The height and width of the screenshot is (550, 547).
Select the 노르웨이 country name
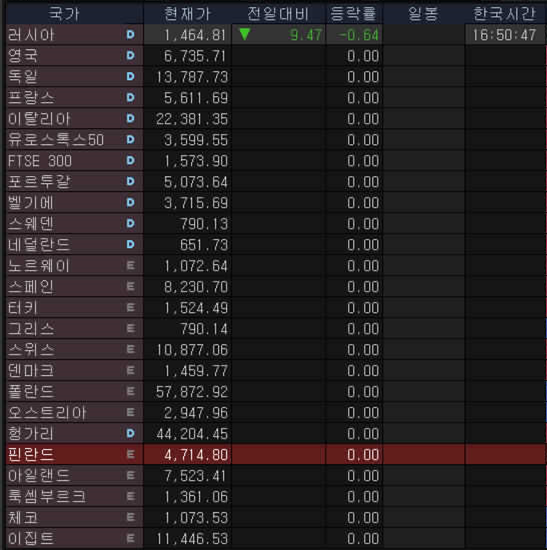pos(39,266)
